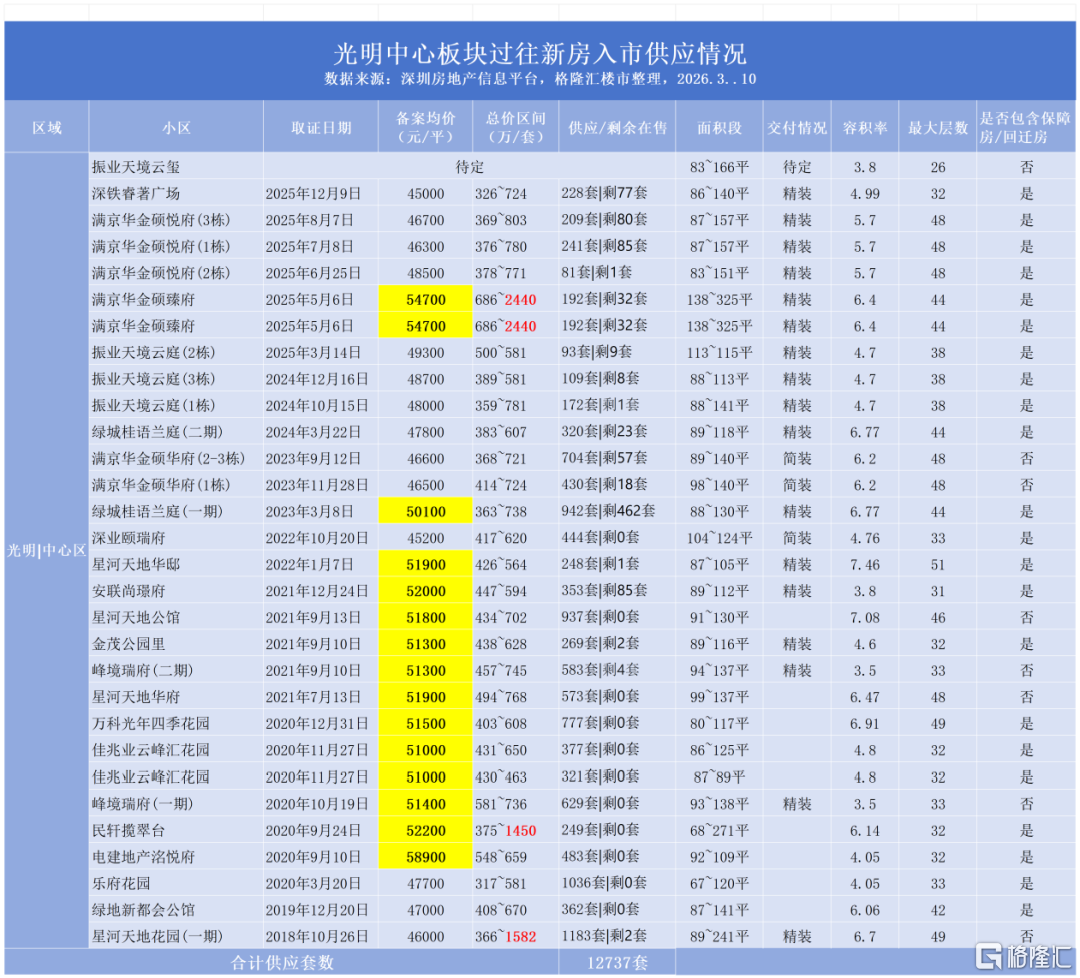Click the table title 光明中心板块过往新房入市供应情况
Screen dimensions: 1080x978
tap(540, 53)
